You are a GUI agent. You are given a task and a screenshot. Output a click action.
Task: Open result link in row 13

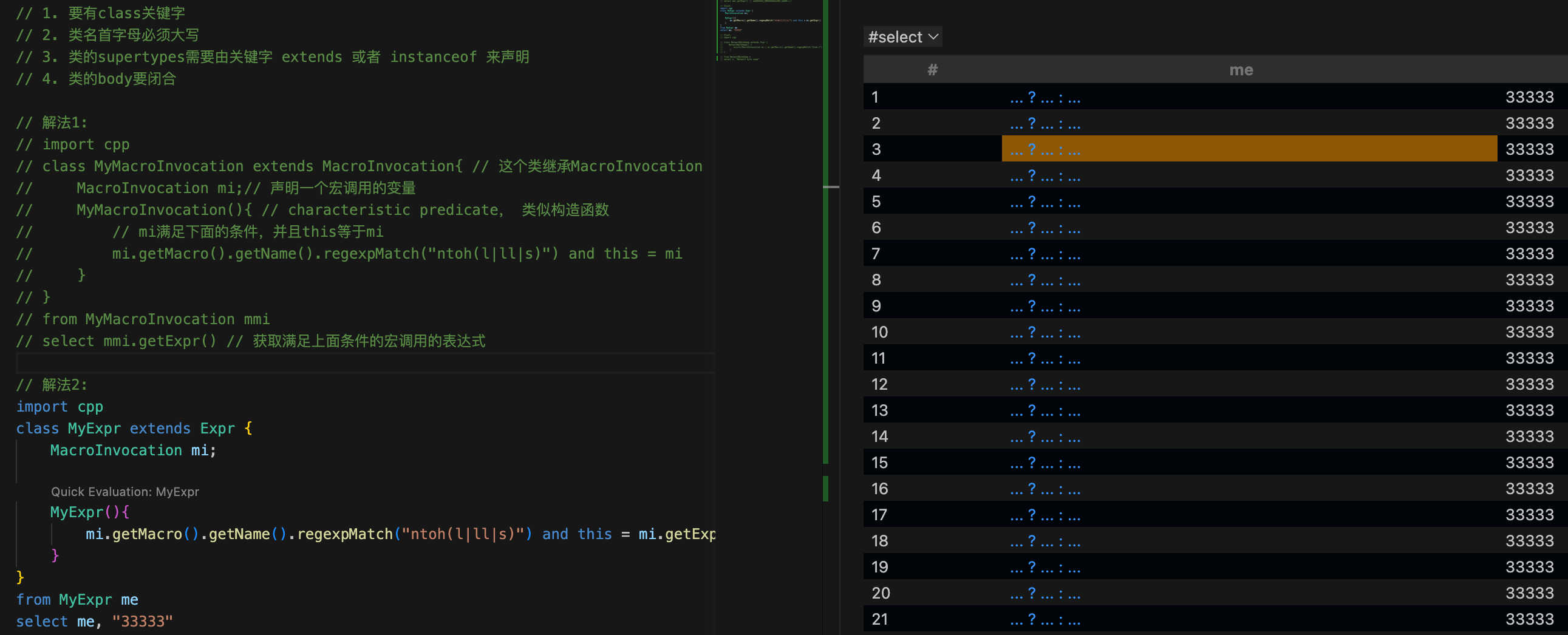click(1045, 411)
